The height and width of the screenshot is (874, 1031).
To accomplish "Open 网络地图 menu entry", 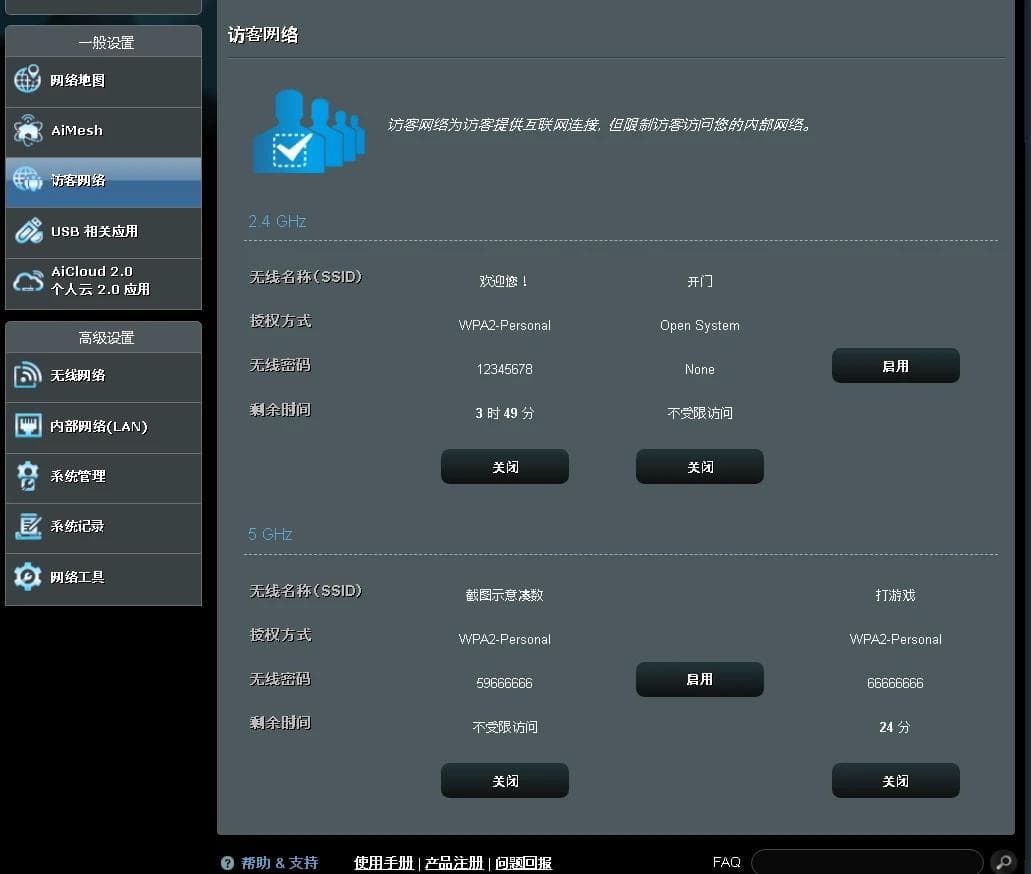I will (x=103, y=82).
